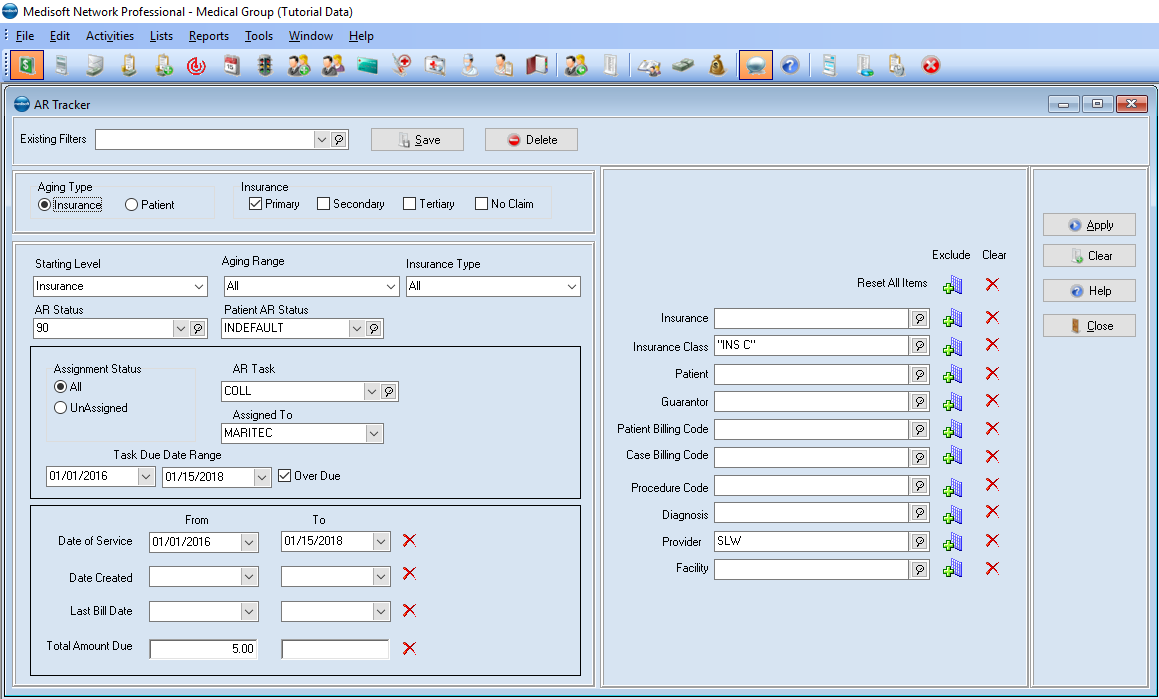
Task: Clear the Total Amount Due range
Action: tap(409, 648)
